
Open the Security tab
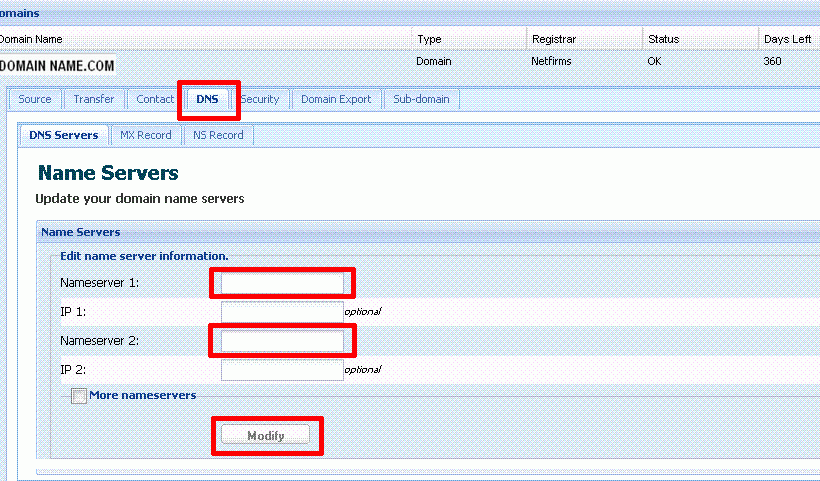pyautogui.click(x=260, y=99)
